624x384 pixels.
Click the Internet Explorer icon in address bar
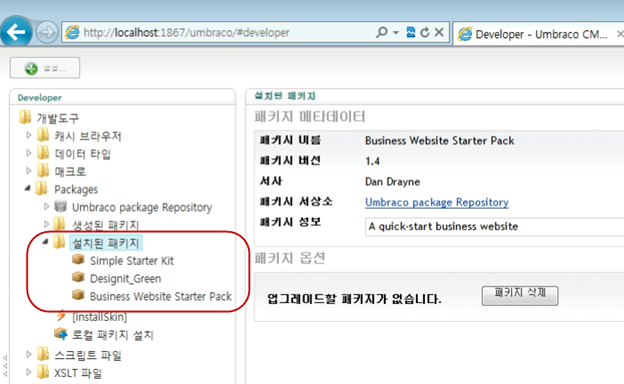tap(72, 32)
